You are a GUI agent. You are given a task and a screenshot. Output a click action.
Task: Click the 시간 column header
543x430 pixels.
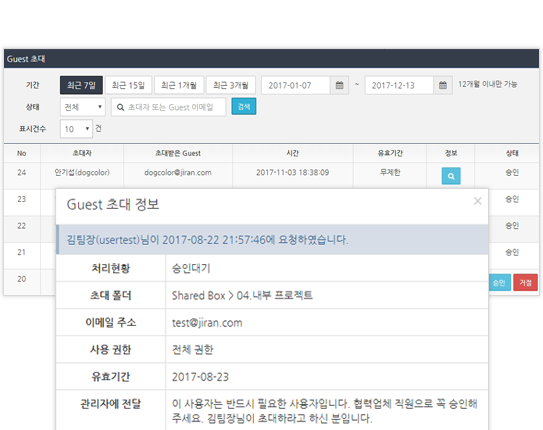click(x=293, y=153)
